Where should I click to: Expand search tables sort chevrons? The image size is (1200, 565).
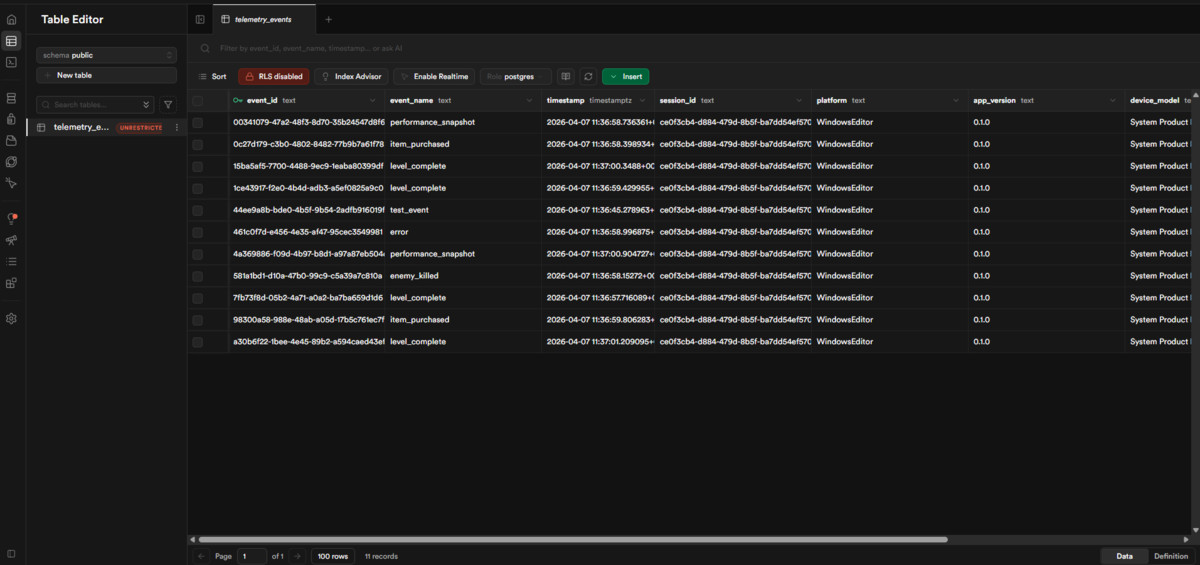(147, 104)
